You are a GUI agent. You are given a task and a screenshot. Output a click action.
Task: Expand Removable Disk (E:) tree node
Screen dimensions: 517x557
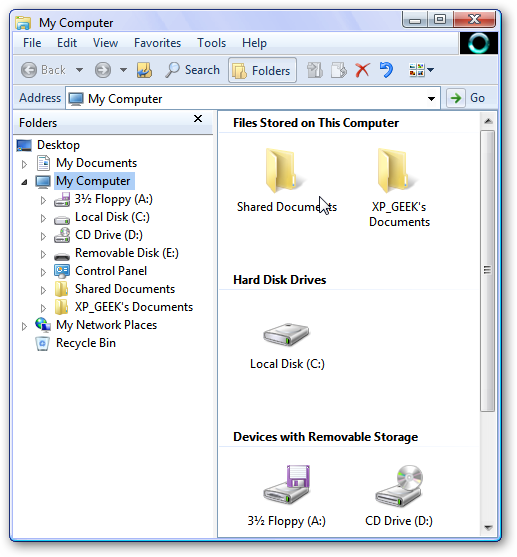(43, 254)
